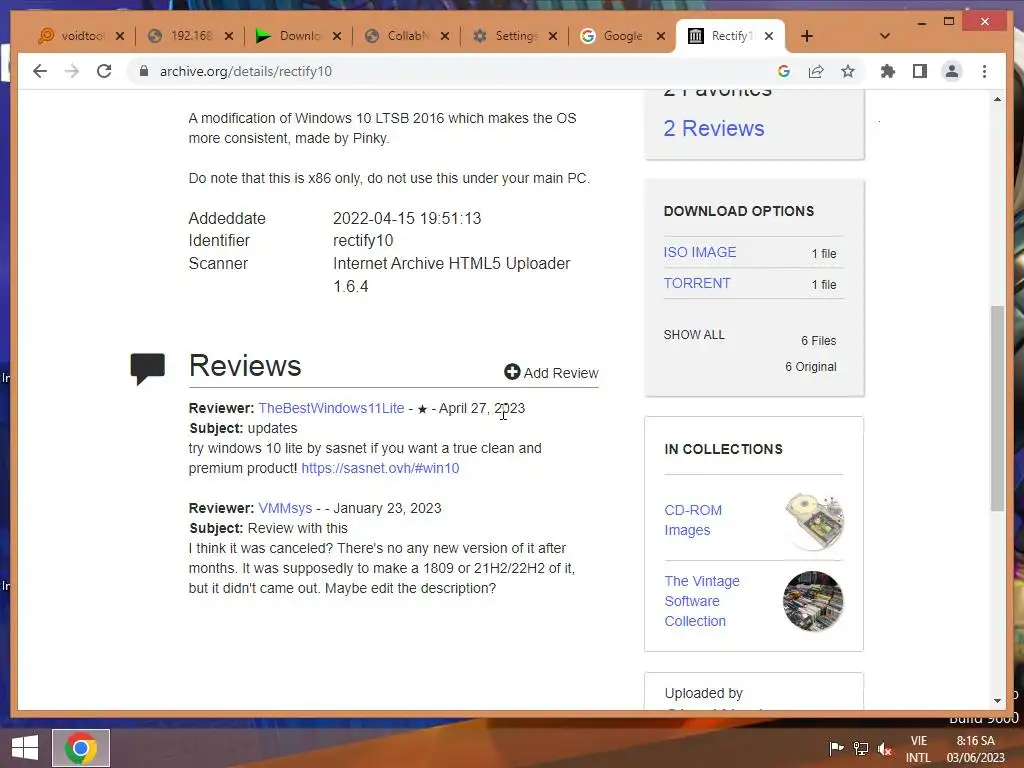1024x768 pixels.
Task: Click the scrollbar down arrow
Action: point(997,701)
